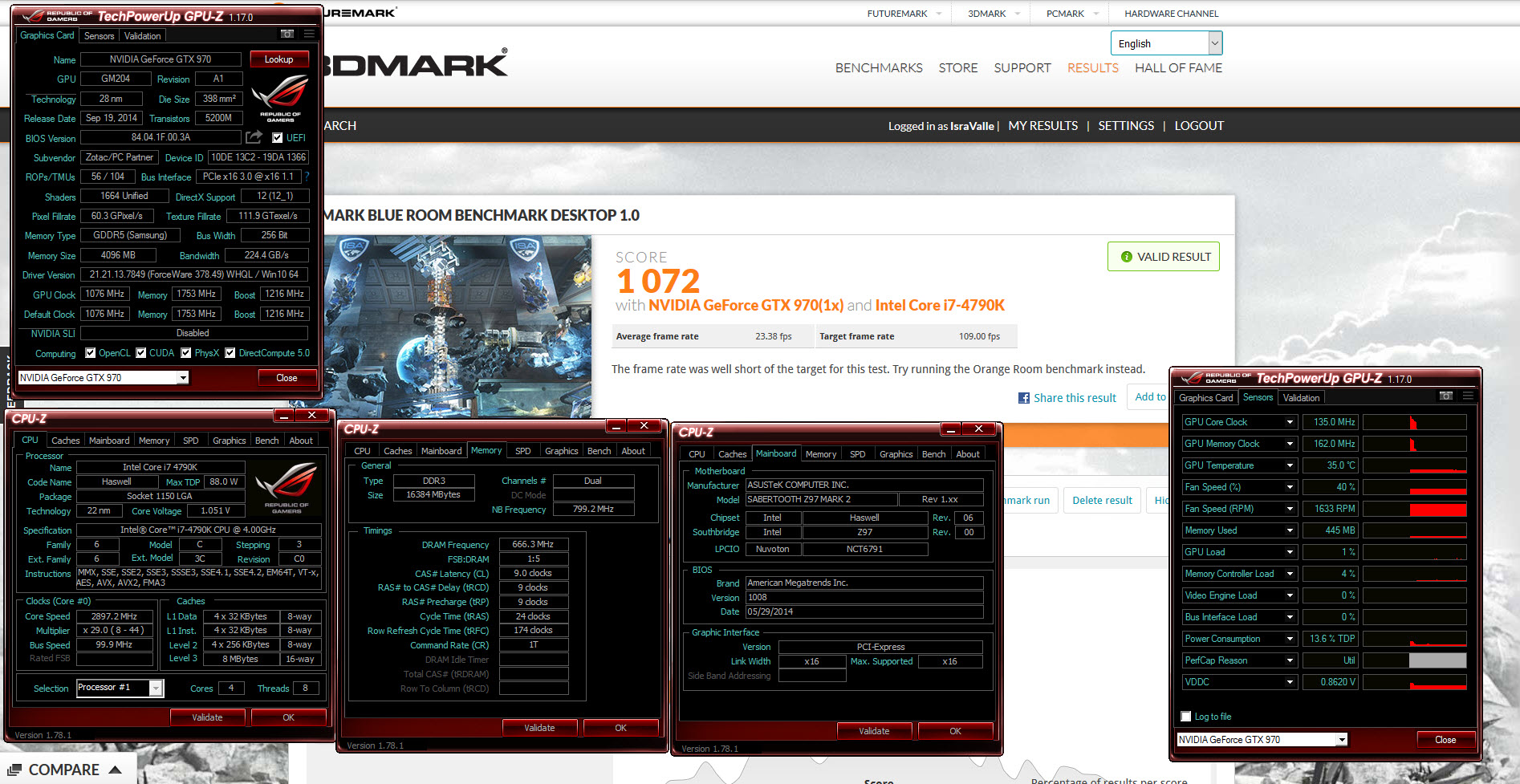Viewport: 1520px width, 784px height.
Task: Click the camera icon in Sensors GPU-Z window
Action: coord(1446,396)
